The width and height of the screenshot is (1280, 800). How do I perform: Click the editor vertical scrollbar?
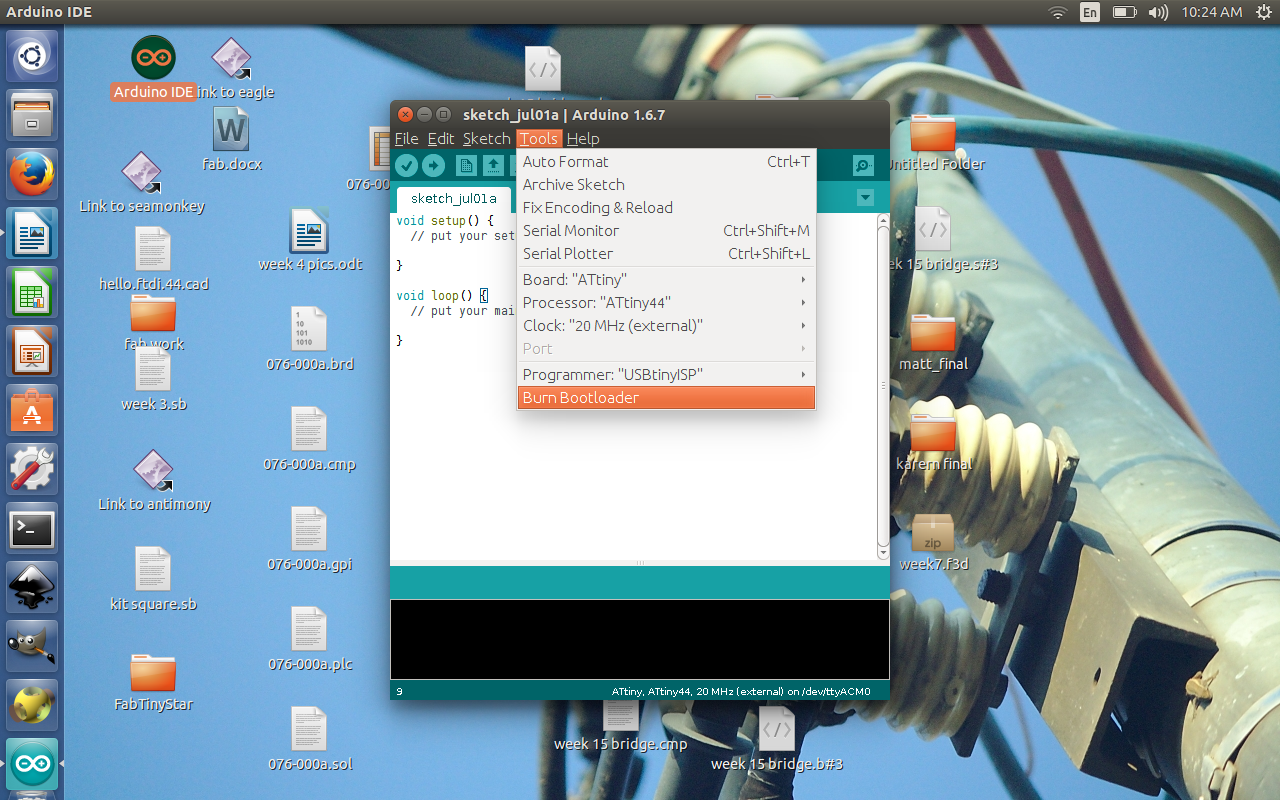click(x=883, y=386)
